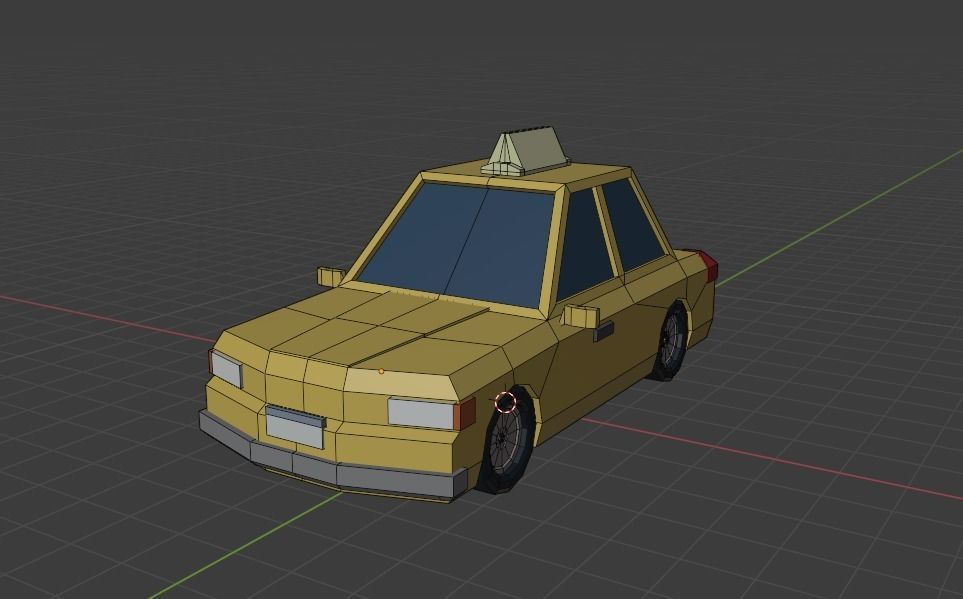Select the side mirror left of the windshield
Viewport: 963px width, 599px height.
click(x=330, y=276)
